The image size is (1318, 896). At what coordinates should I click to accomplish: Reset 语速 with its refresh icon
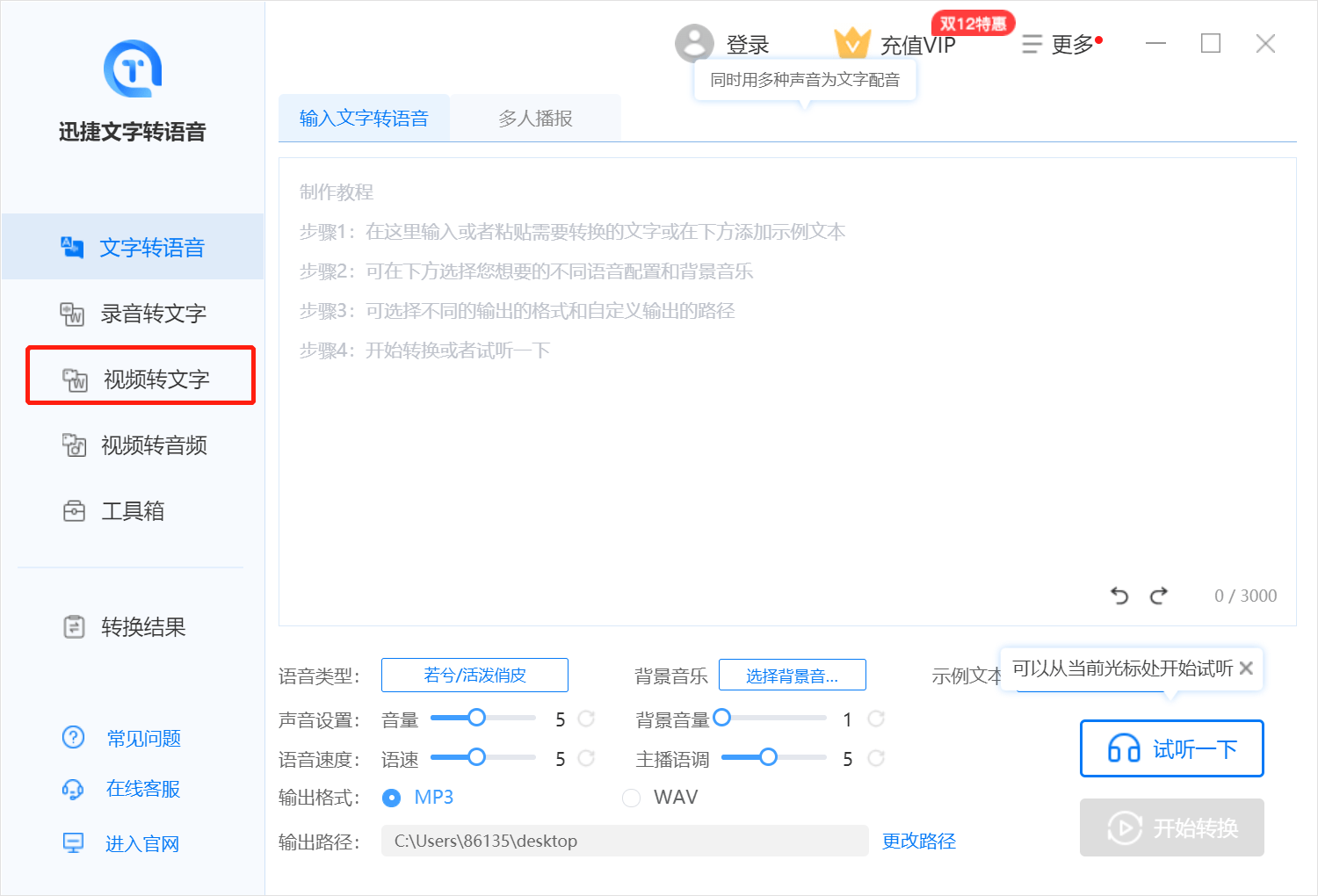tap(586, 757)
